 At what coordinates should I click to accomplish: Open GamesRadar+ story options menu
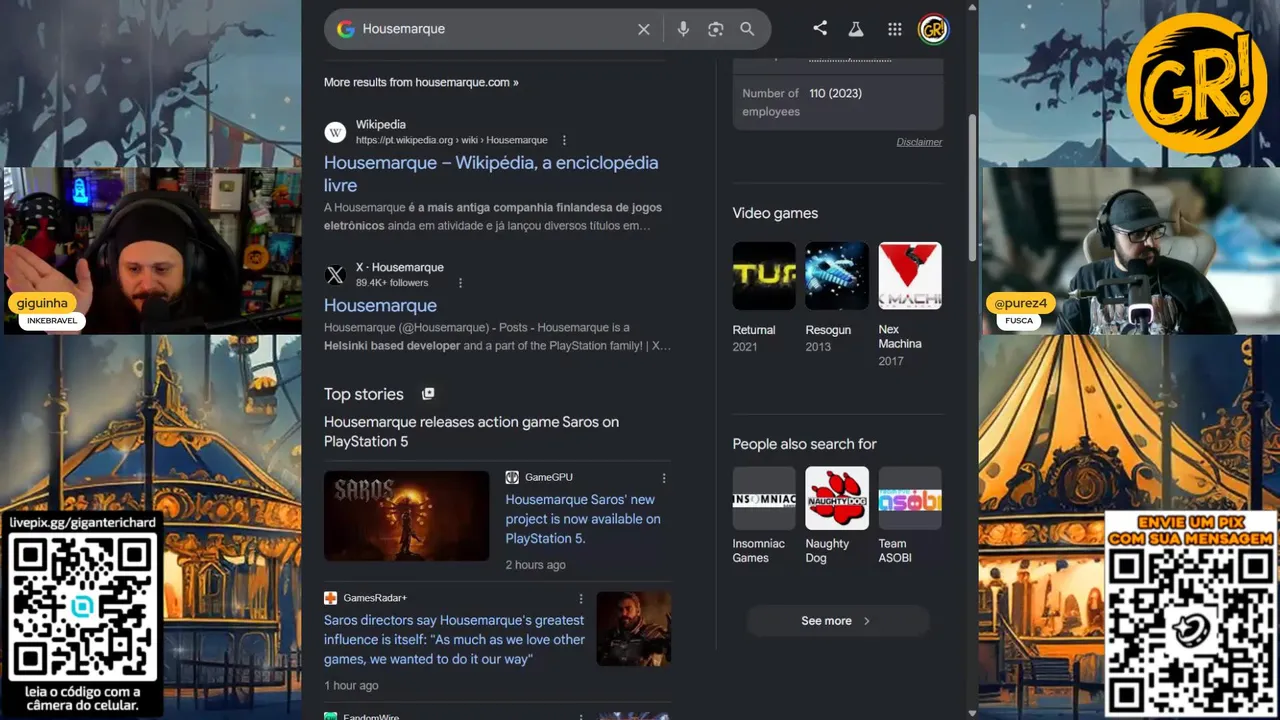580,599
